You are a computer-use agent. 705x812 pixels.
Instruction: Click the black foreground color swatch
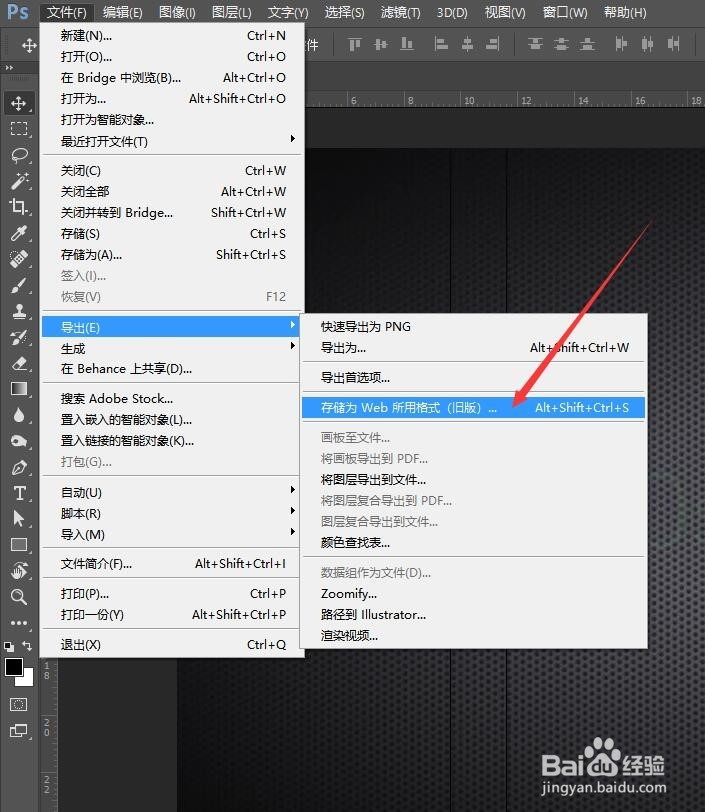[13, 667]
